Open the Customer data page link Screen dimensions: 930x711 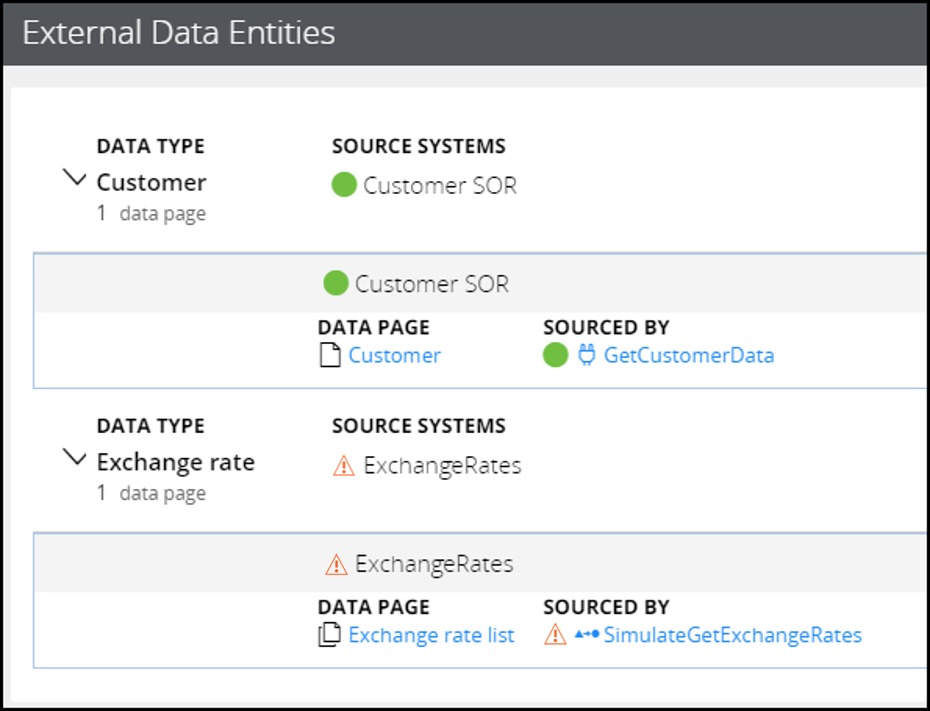394,355
